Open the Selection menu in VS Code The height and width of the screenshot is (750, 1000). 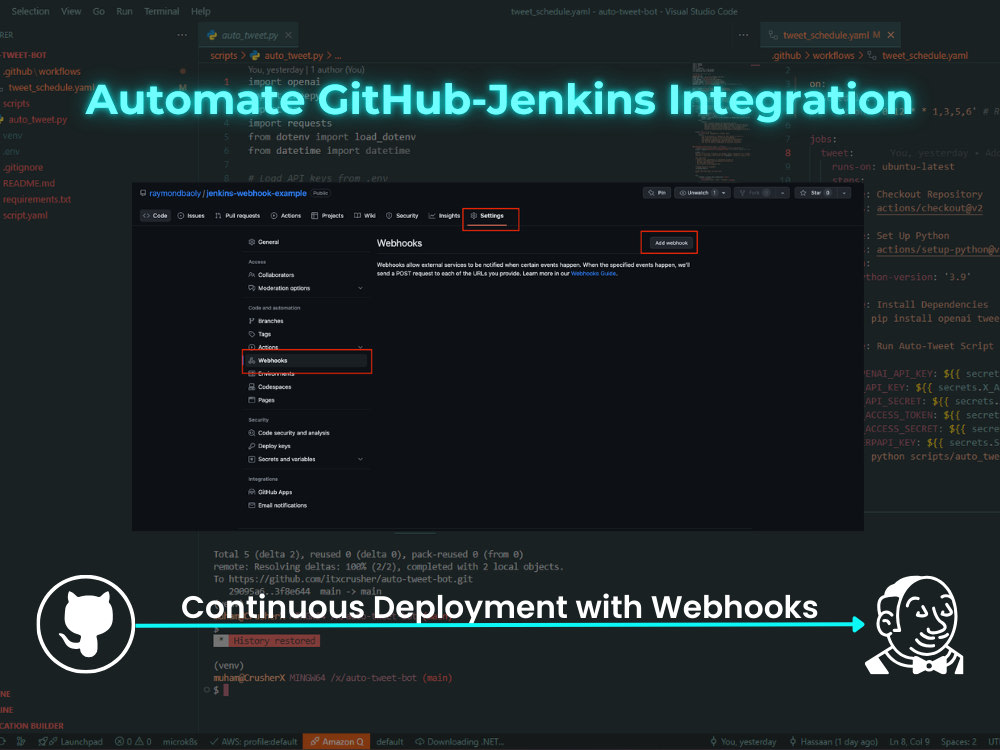[x=30, y=11]
